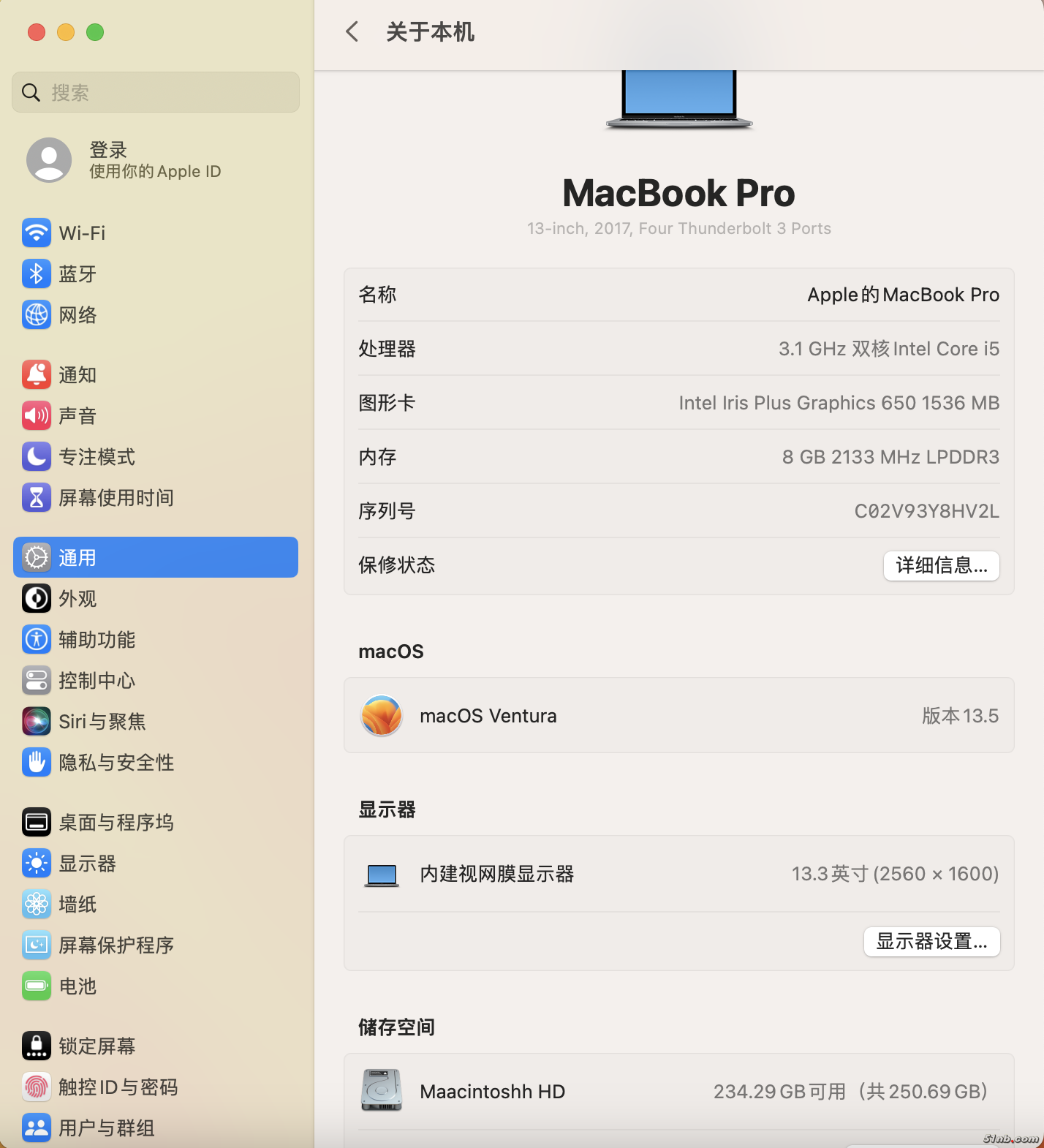Select Wi-Fi label in sidebar
The height and width of the screenshot is (1148, 1044).
coord(82,233)
